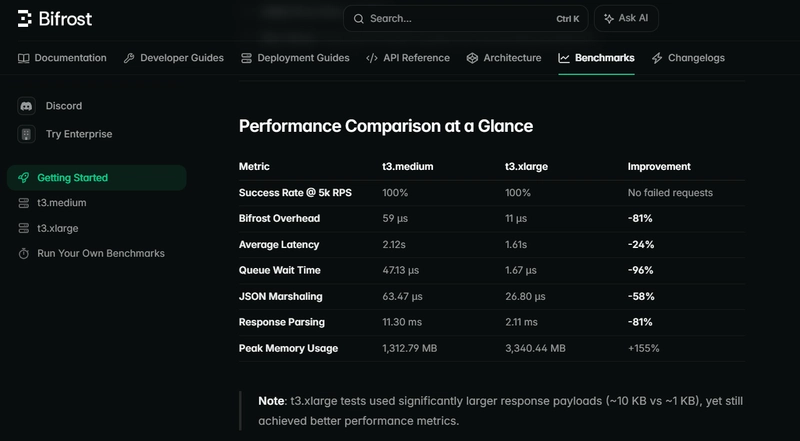The image size is (800, 441).
Task: Click the Discord icon in sidebar
Action: [x=26, y=106]
